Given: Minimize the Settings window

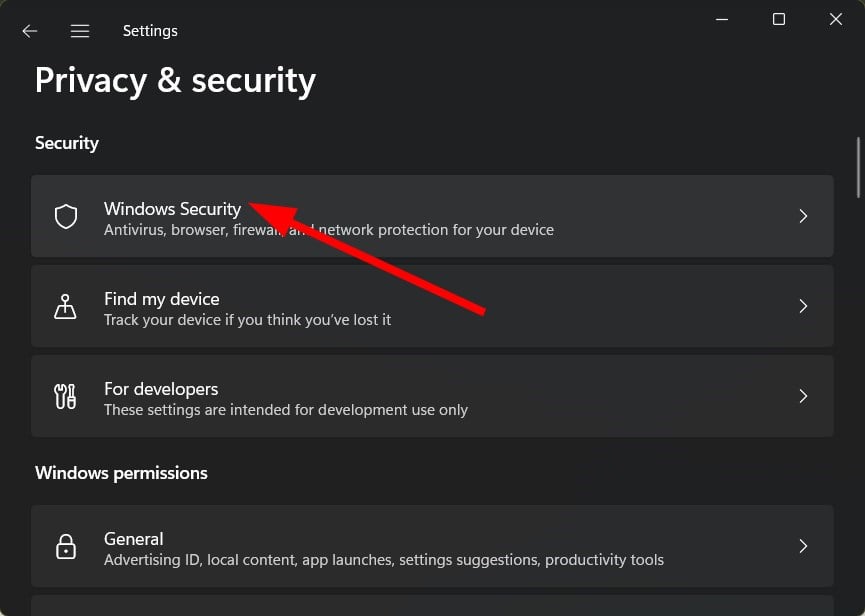Looking at the screenshot, I should pos(722,19).
